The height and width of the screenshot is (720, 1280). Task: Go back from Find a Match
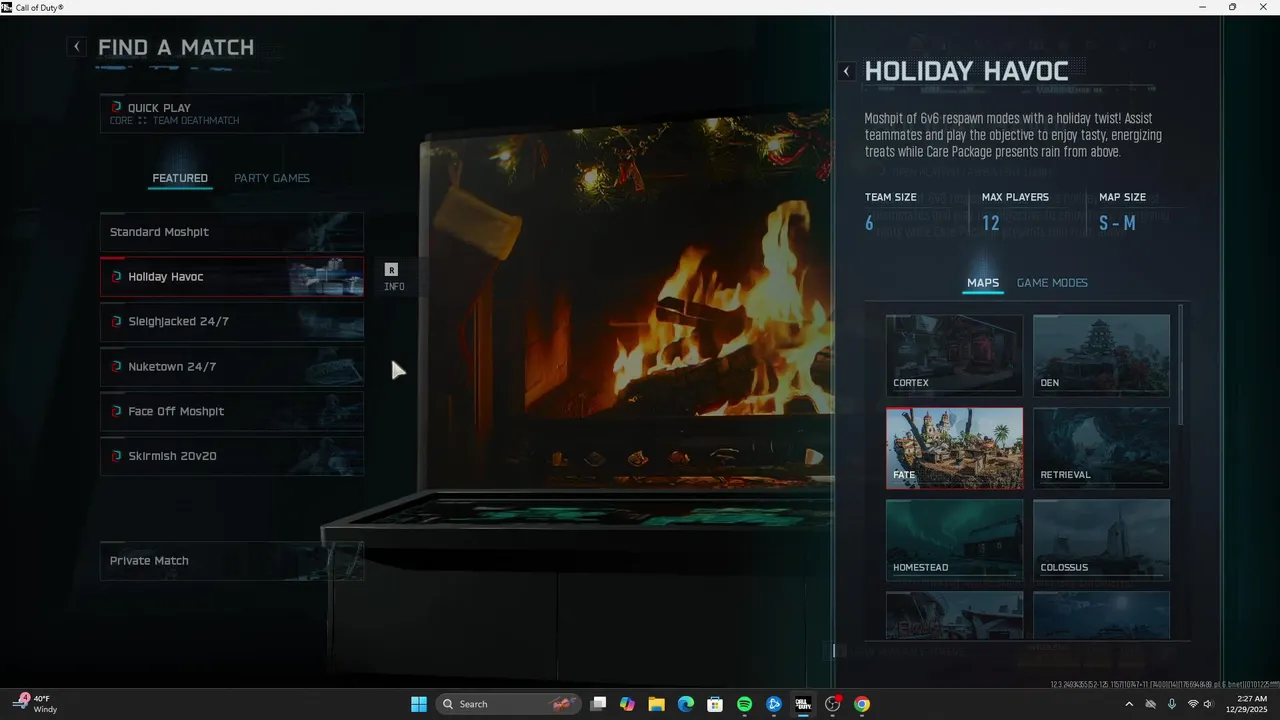click(78, 47)
